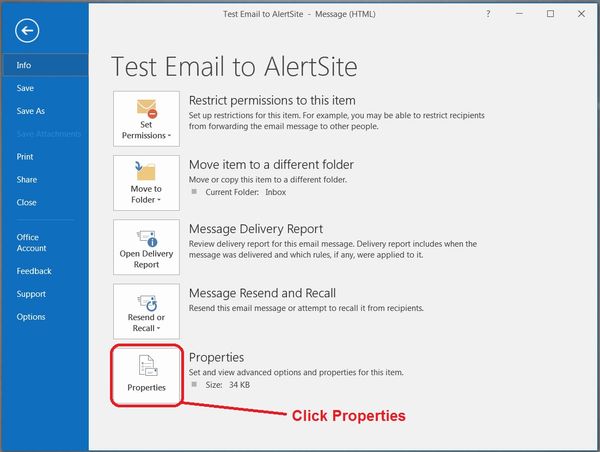The height and width of the screenshot is (452, 600).
Task: Click the 'Current Folder: Inbox' text
Action: pos(246,192)
